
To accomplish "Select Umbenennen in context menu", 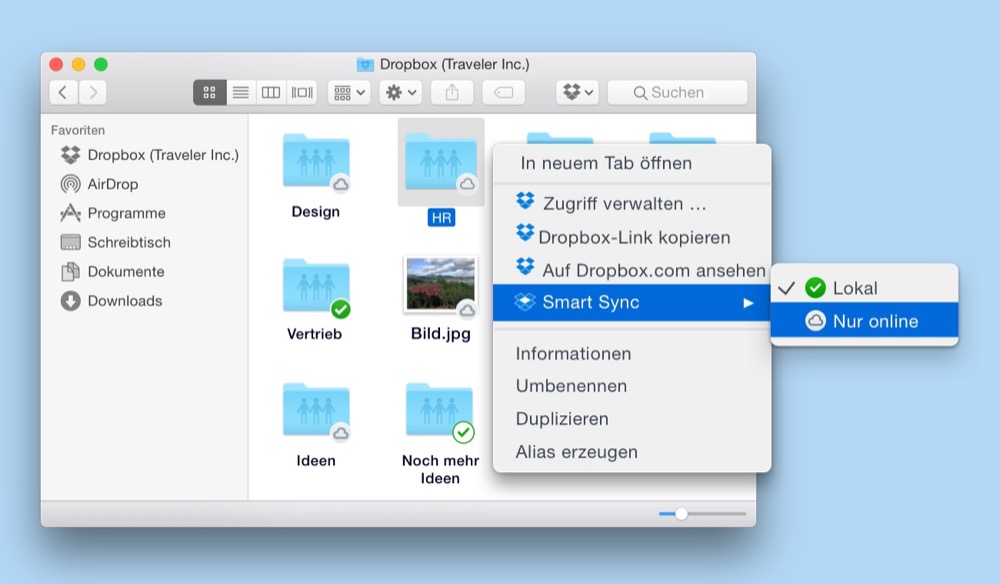I will [571, 386].
